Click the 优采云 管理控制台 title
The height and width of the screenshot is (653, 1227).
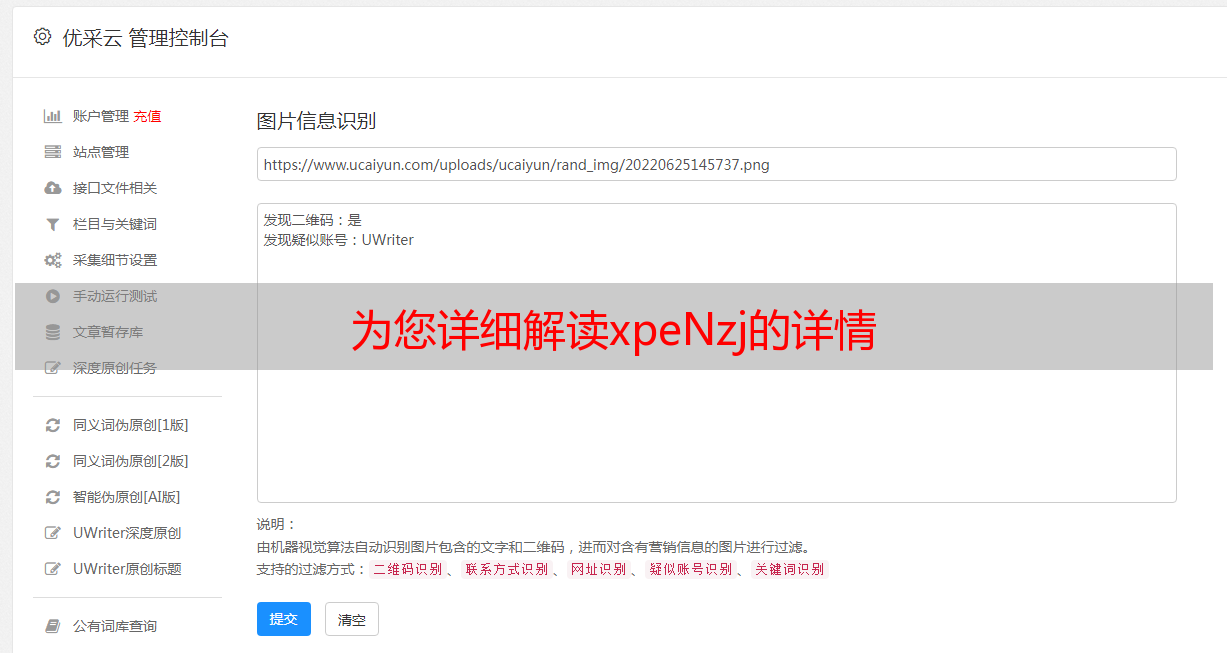coord(145,38)
